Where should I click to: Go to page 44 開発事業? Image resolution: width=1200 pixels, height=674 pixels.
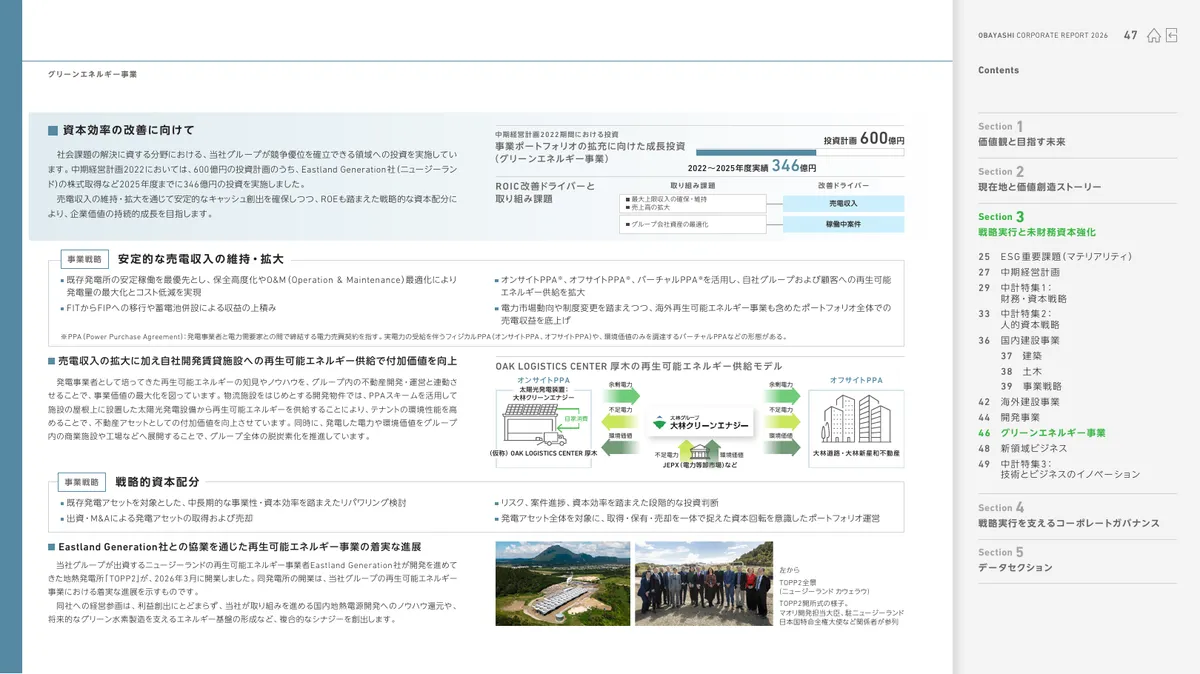pyautogui.click(x=1009, y=417)
